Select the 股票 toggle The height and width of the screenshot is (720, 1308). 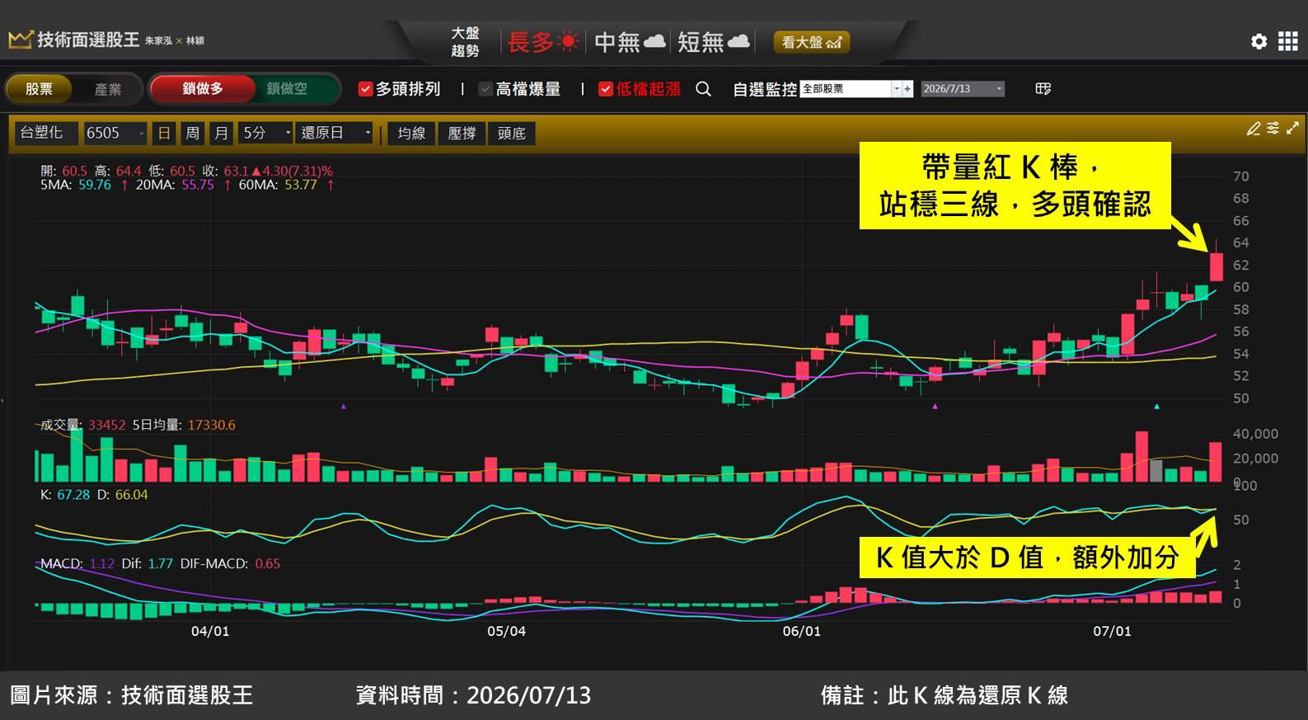coord(39,89)
